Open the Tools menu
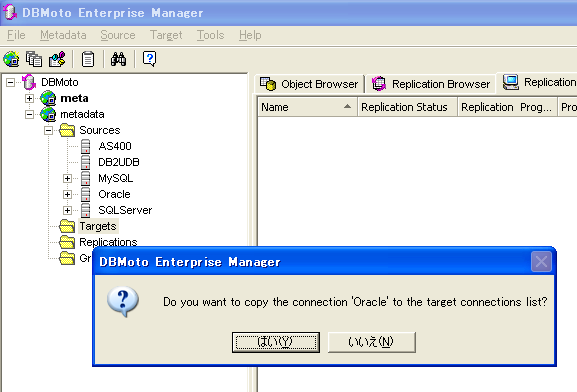This screenshot has height=392, width=577. coord(210,35)
